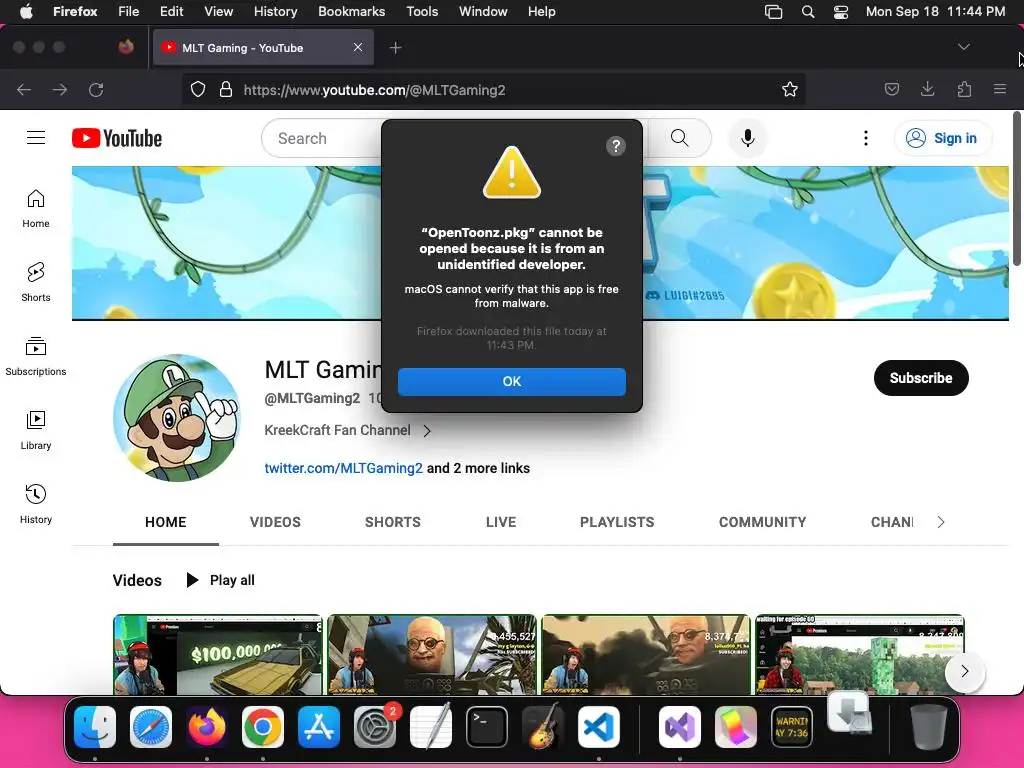1024x768 pixels.
Task: Click the YouTube page vertical scrollbar
Action: [x=1017, y=189]
